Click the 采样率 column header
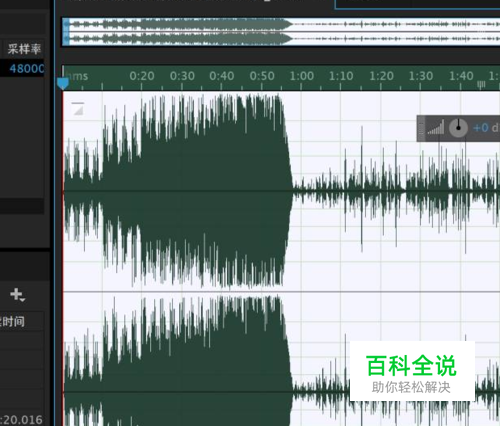This screenshot has width=500, height=426. coord(24,49)
